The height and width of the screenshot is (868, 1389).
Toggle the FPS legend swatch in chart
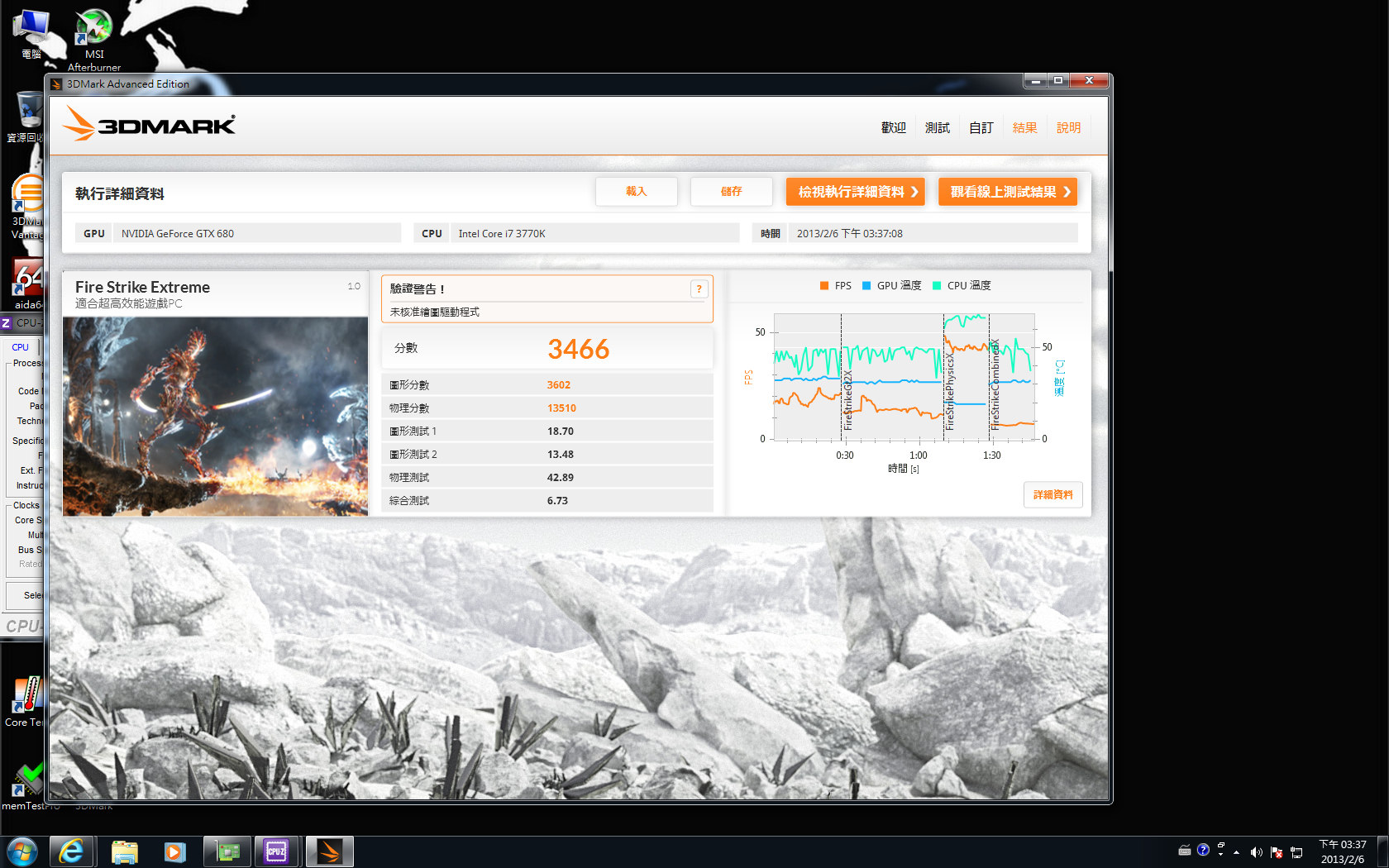824,285
